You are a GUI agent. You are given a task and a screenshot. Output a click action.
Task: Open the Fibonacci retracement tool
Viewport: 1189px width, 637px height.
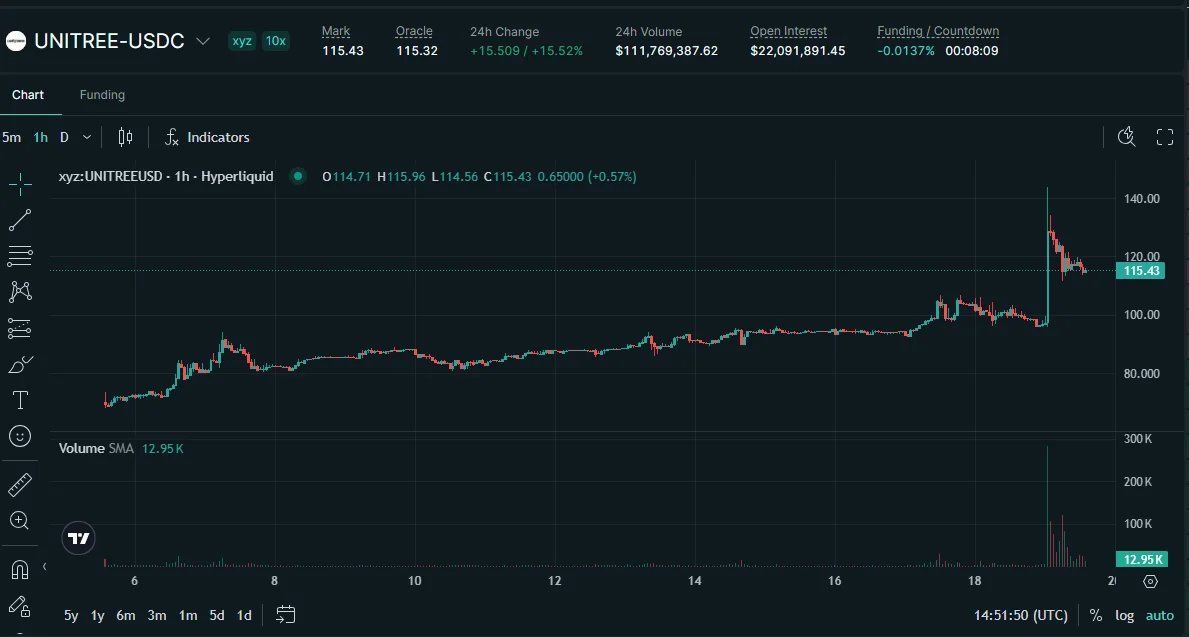pos(20,256)
